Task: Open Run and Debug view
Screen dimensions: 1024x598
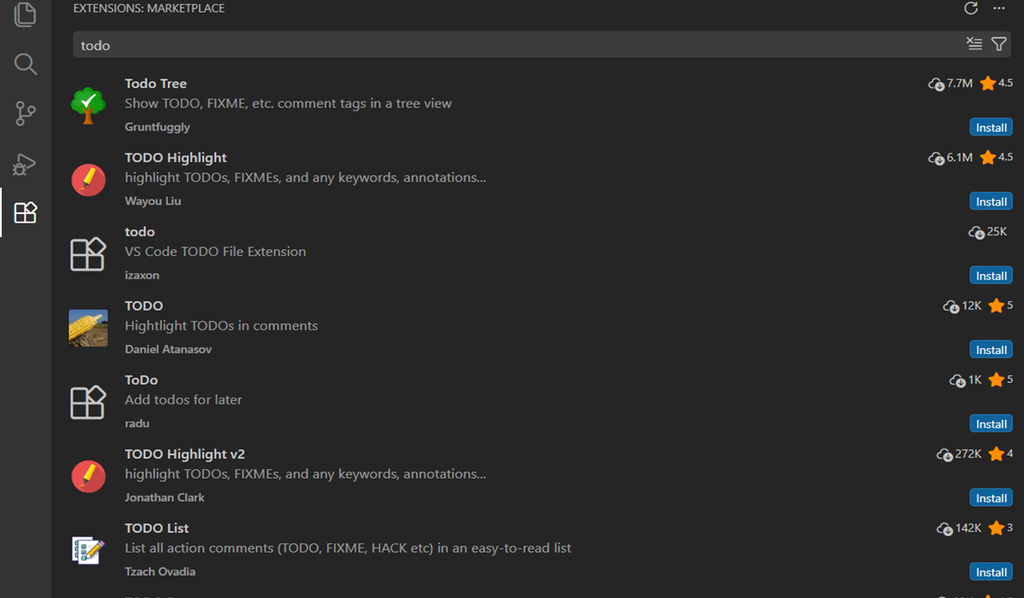Action: (x=25, y=164)
